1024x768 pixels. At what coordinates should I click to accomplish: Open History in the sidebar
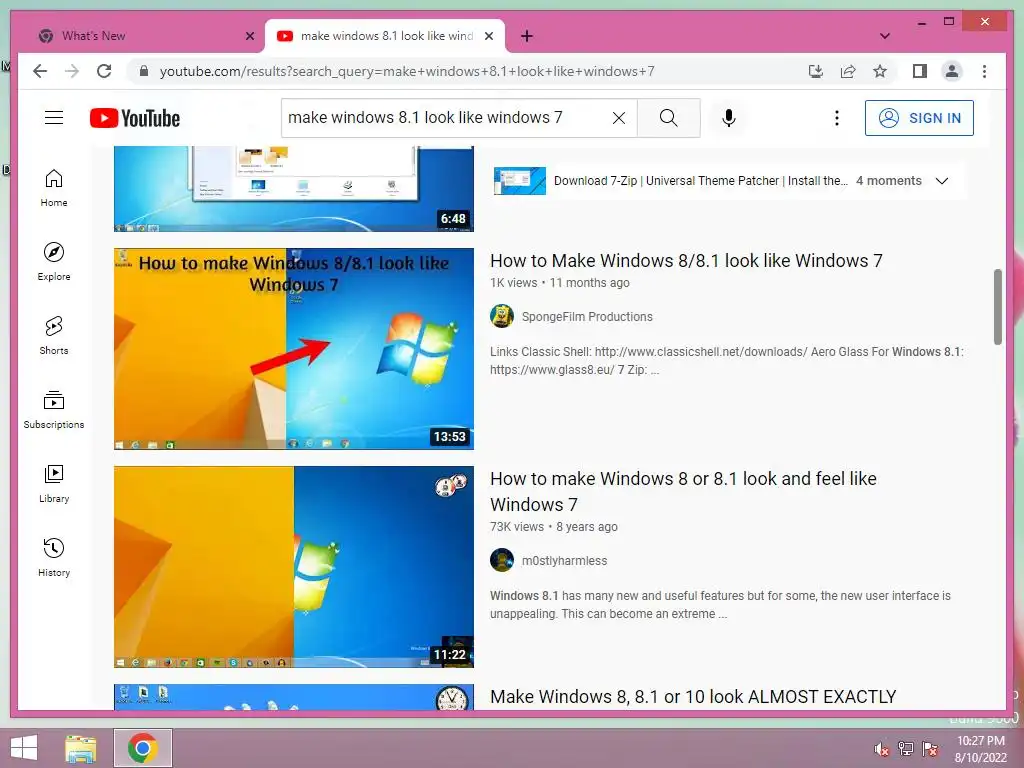click(54, 557)
